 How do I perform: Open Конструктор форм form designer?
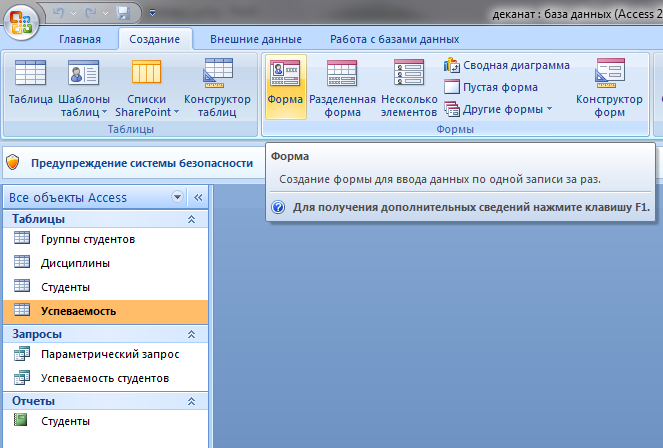[x=609, y=88]
